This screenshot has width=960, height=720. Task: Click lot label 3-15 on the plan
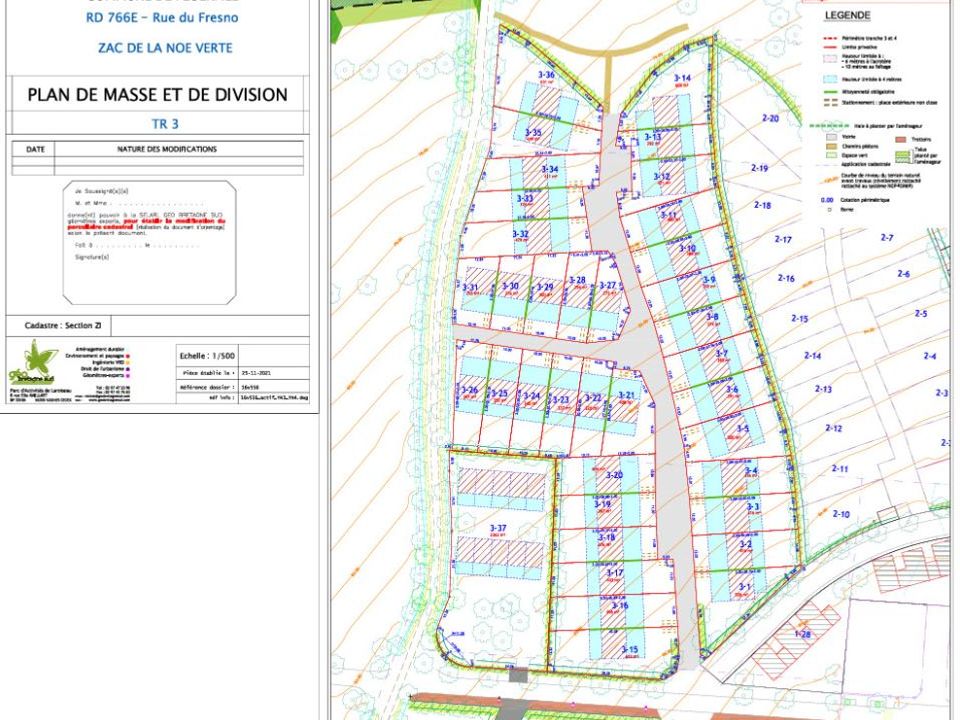(x=630, y=650)
